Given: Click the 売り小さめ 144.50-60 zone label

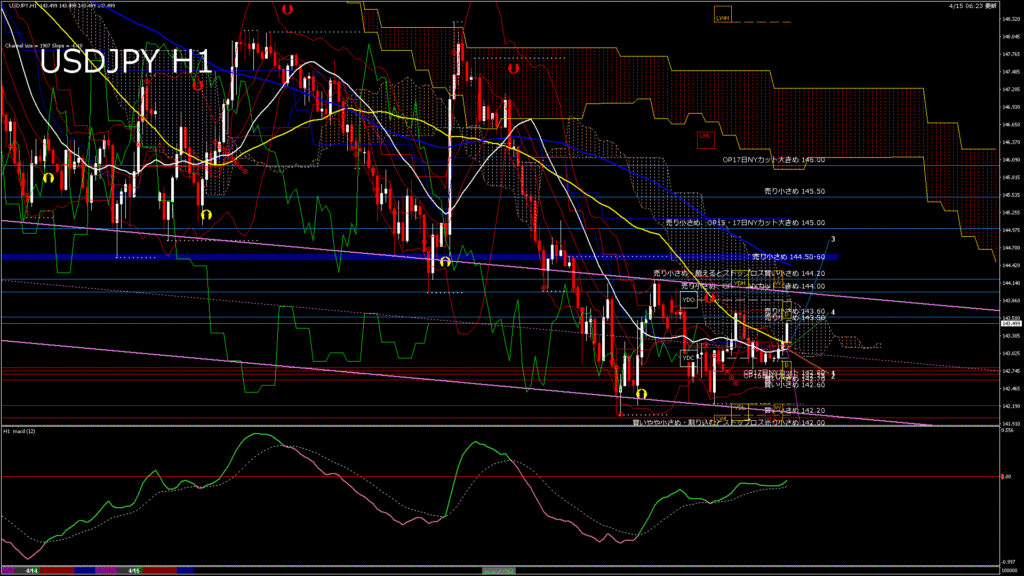Looking at the screenshot, I should click(793, 257).
